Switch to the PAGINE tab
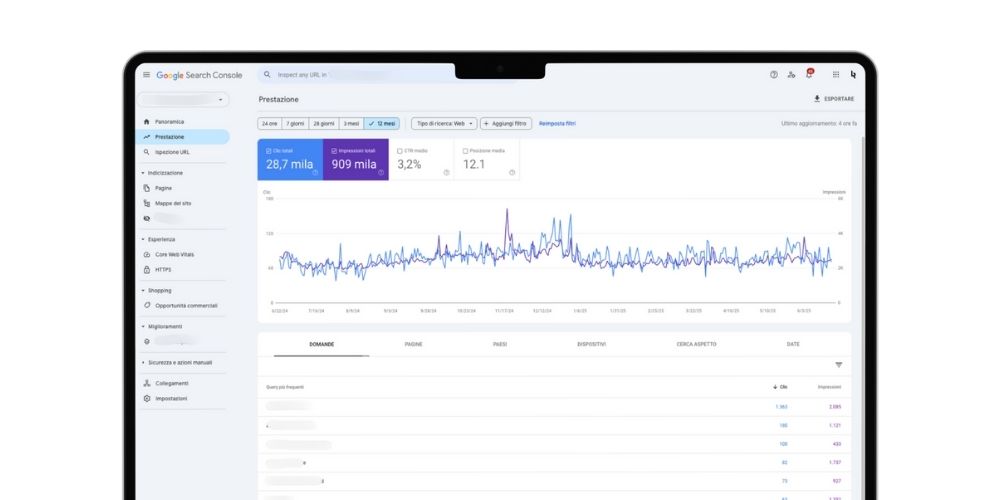 coord(413,344)
